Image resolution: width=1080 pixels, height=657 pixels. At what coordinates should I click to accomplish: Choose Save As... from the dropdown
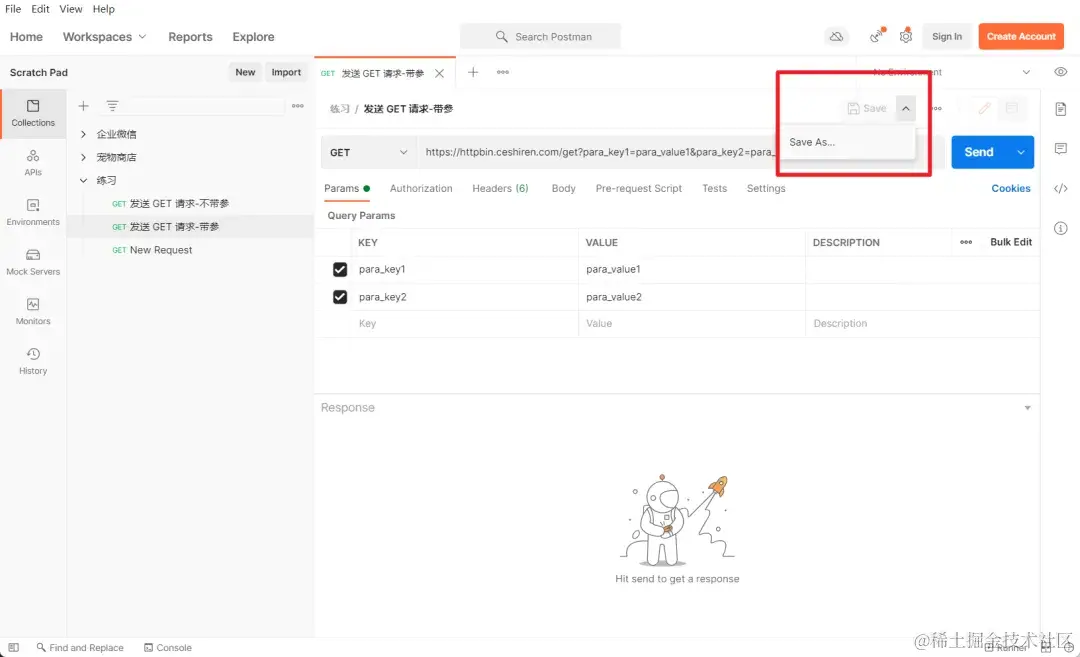847,143
